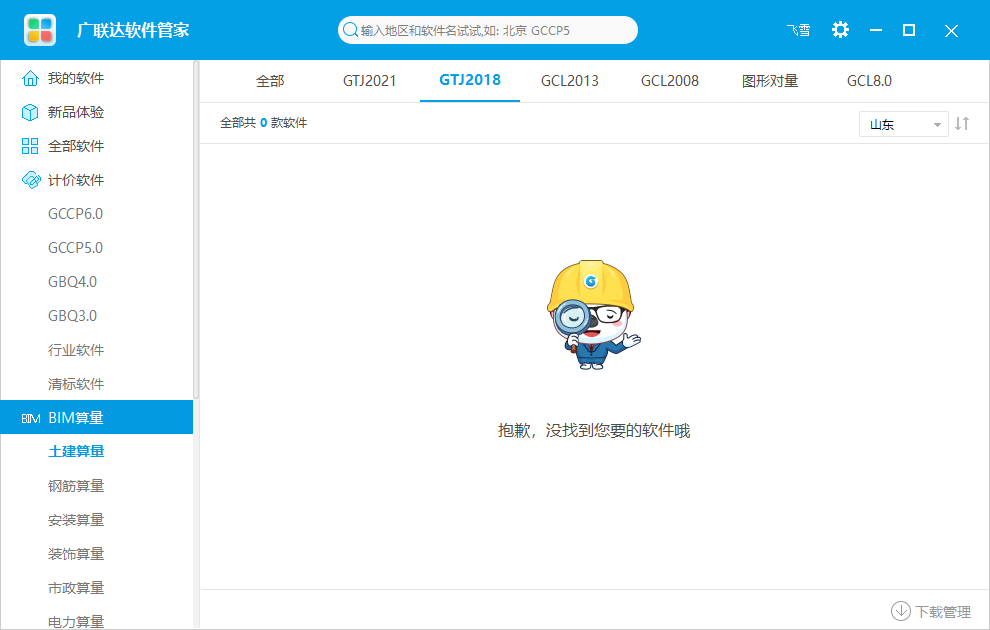The height and width of the screenshot is (630, 990).
Task: Click the search magnifier icon
Action: point(350,30)
